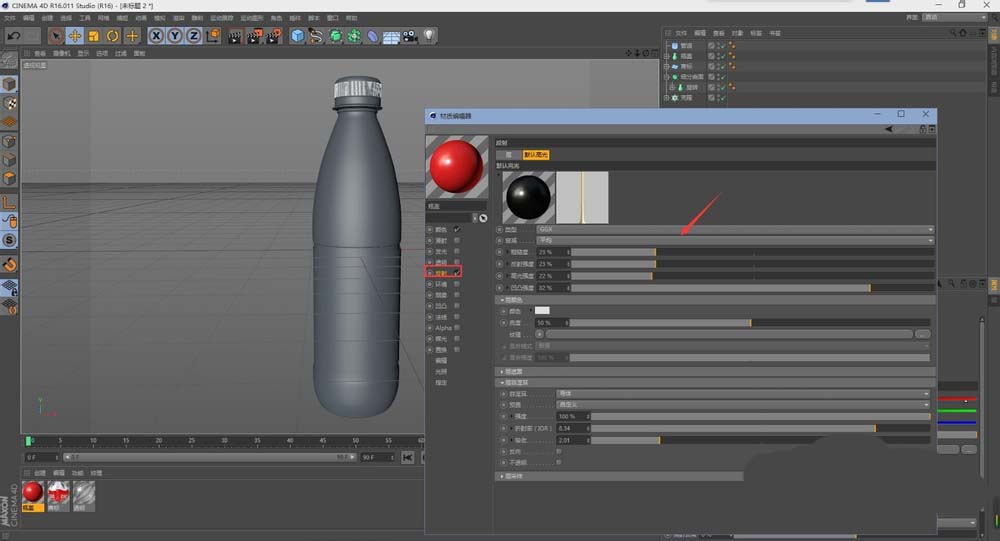Click the Cube primitive icon
Screen dimensions: 1000x541
tap(297, 36)
